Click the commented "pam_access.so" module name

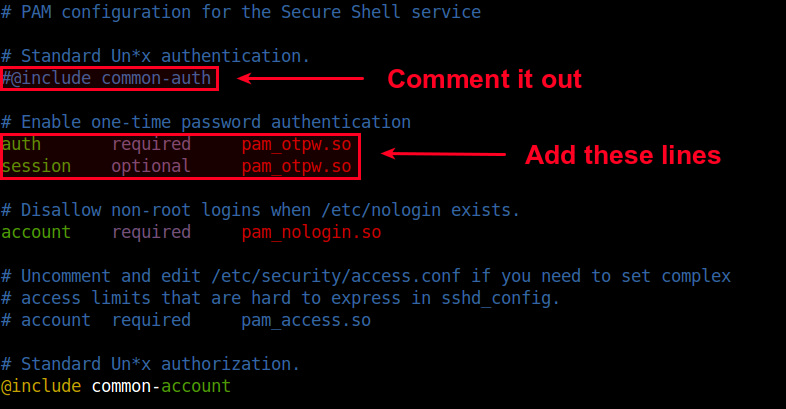coord(306,320)
